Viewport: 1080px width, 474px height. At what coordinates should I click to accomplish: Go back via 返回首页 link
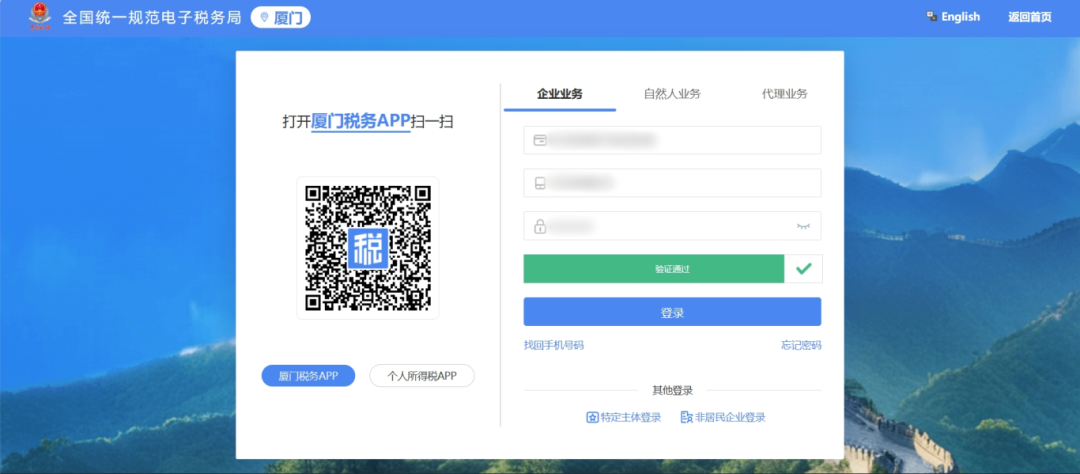click(1030, 17)
